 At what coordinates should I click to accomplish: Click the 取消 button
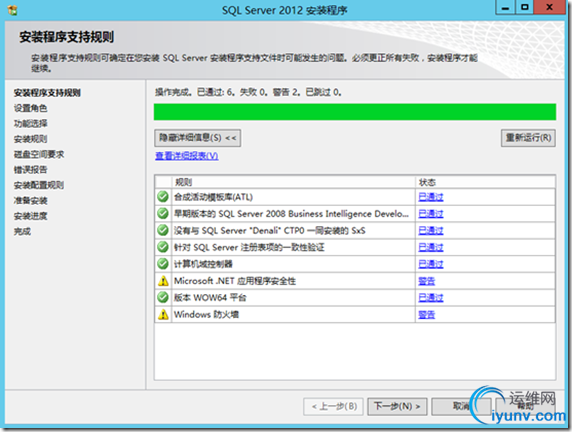point(461,406)
